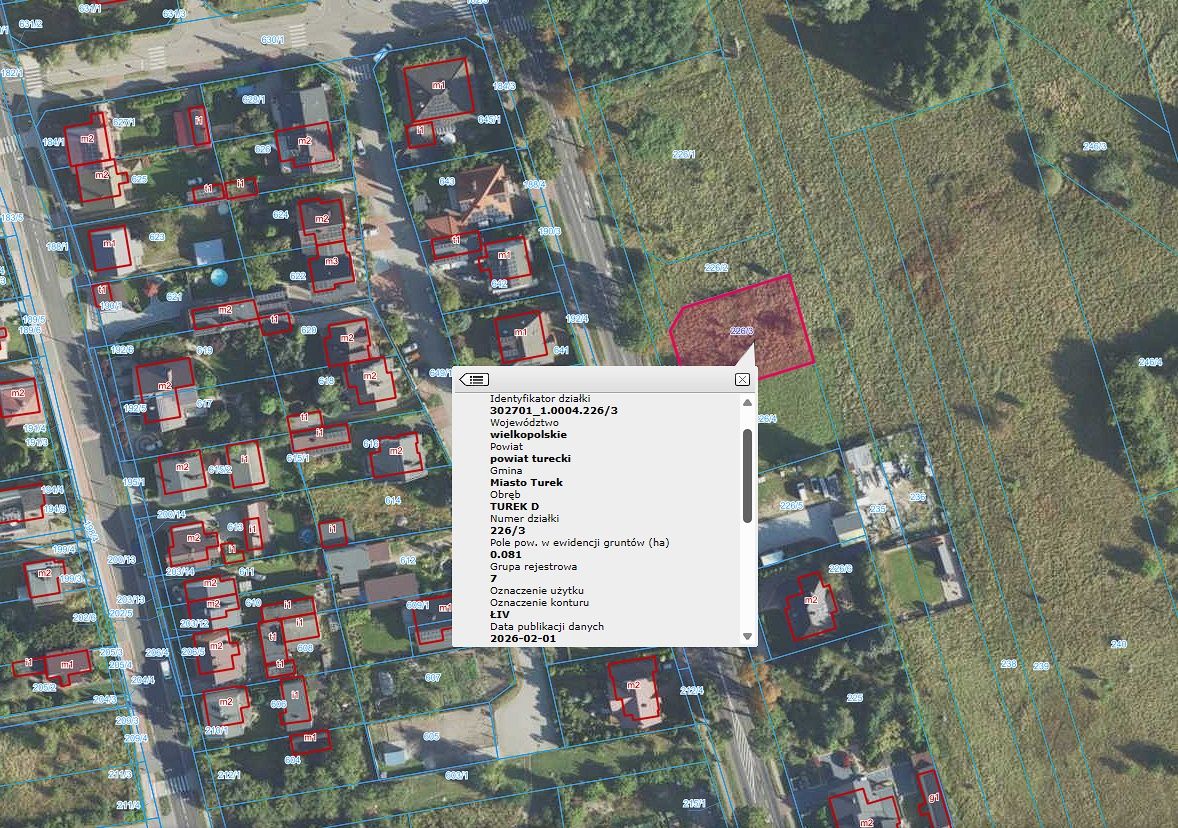Select parcel 225 label
Viewport: 1178px width, 828px height.
point(854,698)
